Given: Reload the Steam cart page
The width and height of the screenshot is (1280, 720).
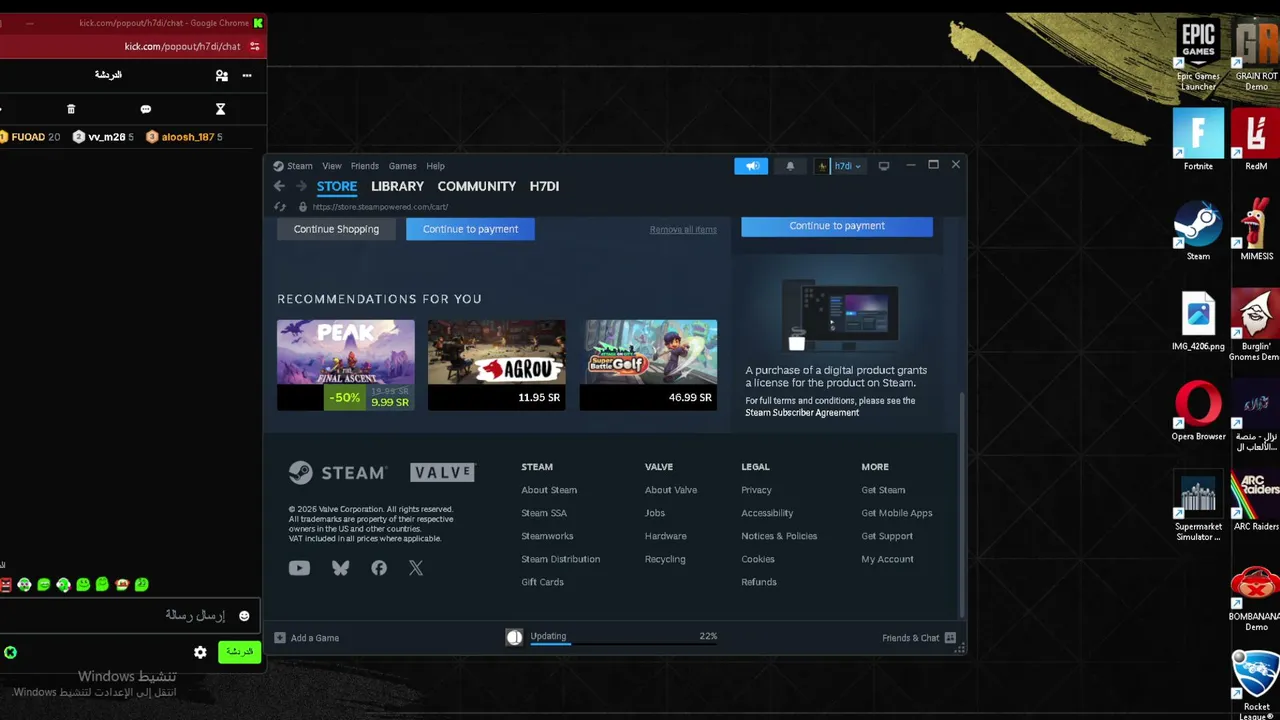Looking at the screenshot, I should pyautogui.click(x=280, y=207).
